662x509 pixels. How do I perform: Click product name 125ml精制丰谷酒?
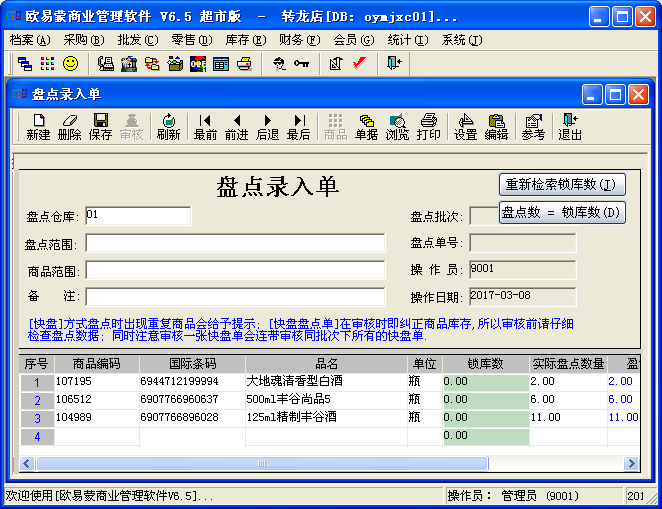(326, 417)
